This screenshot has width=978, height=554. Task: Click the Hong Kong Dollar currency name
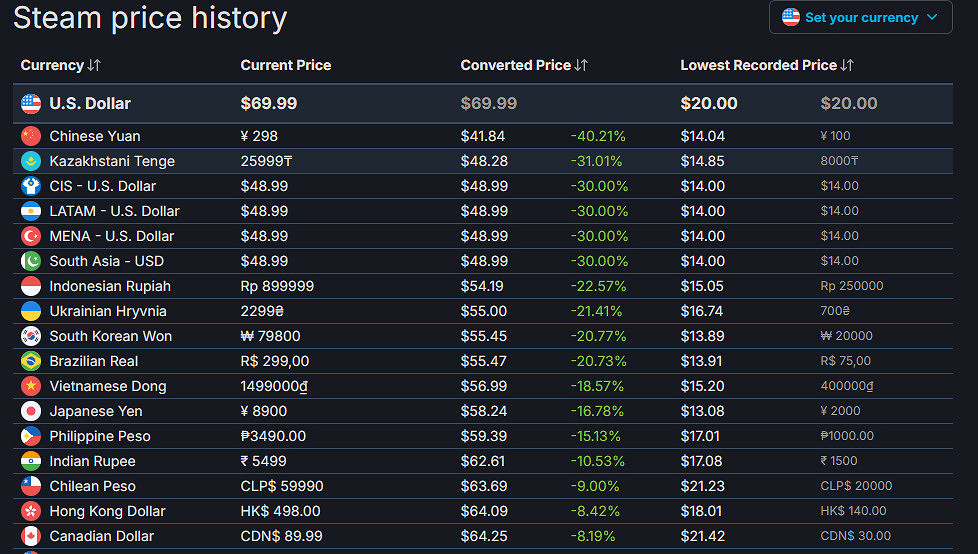tap(107, 511)
